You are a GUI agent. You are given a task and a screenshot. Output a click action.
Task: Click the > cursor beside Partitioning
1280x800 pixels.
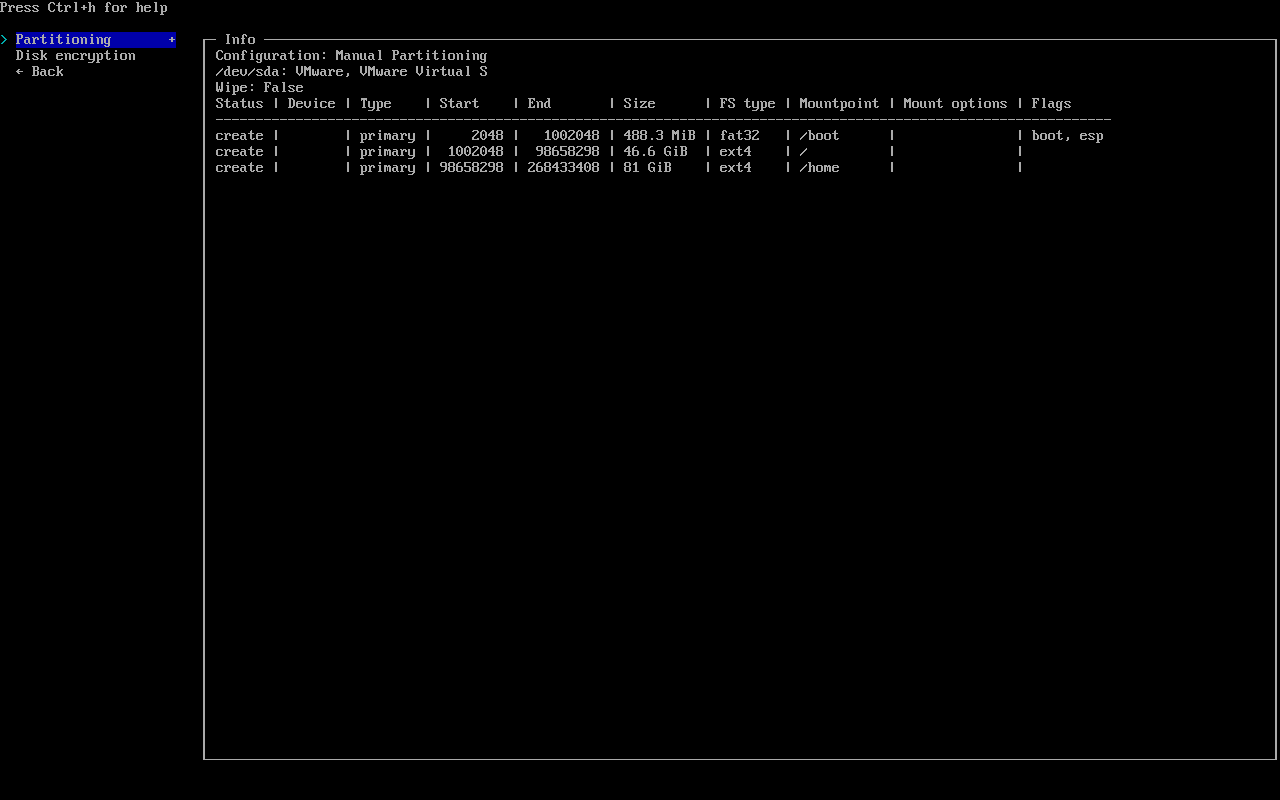coord(5,40)
